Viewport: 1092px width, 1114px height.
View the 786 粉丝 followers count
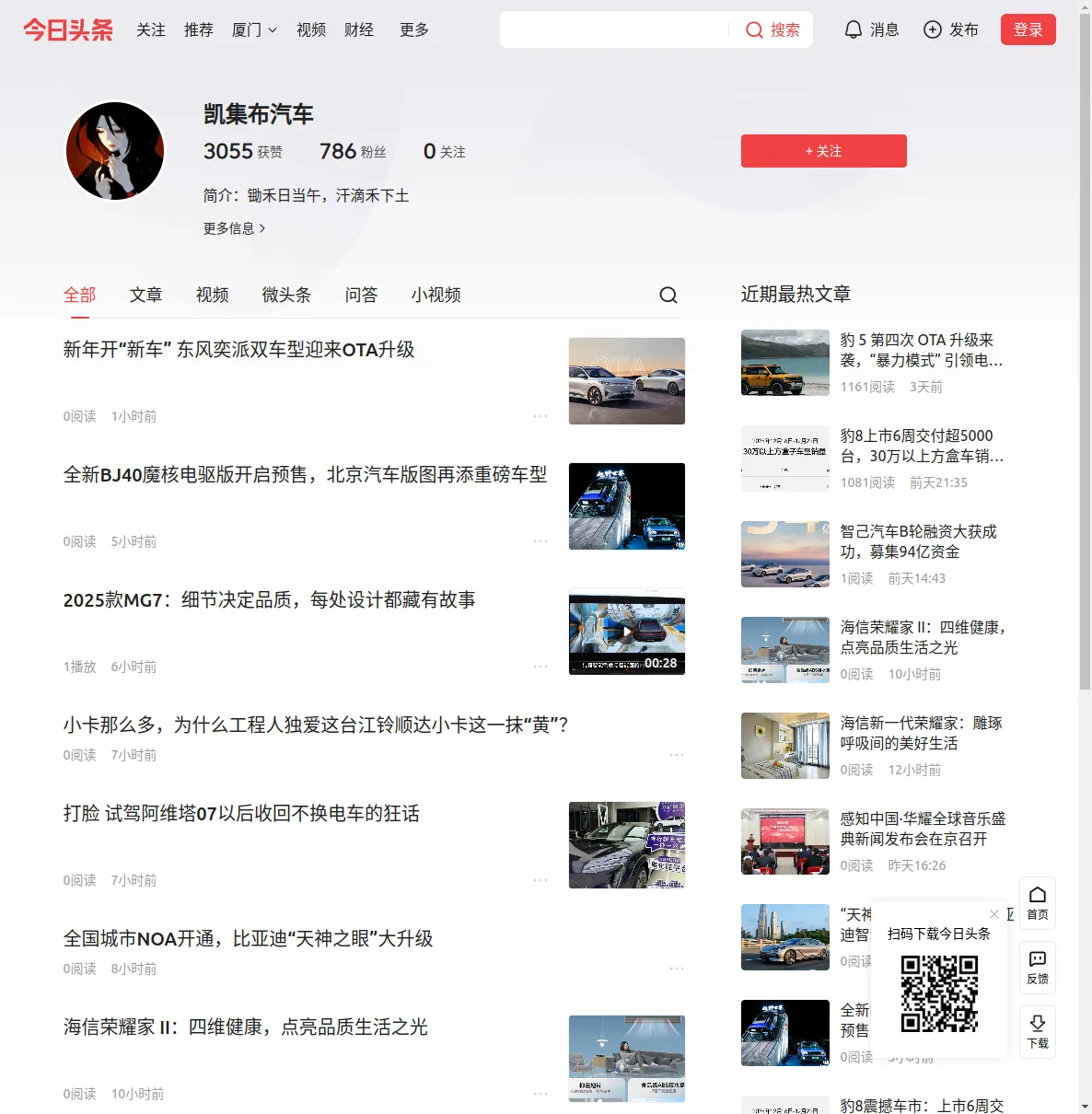tap(353, 151)
